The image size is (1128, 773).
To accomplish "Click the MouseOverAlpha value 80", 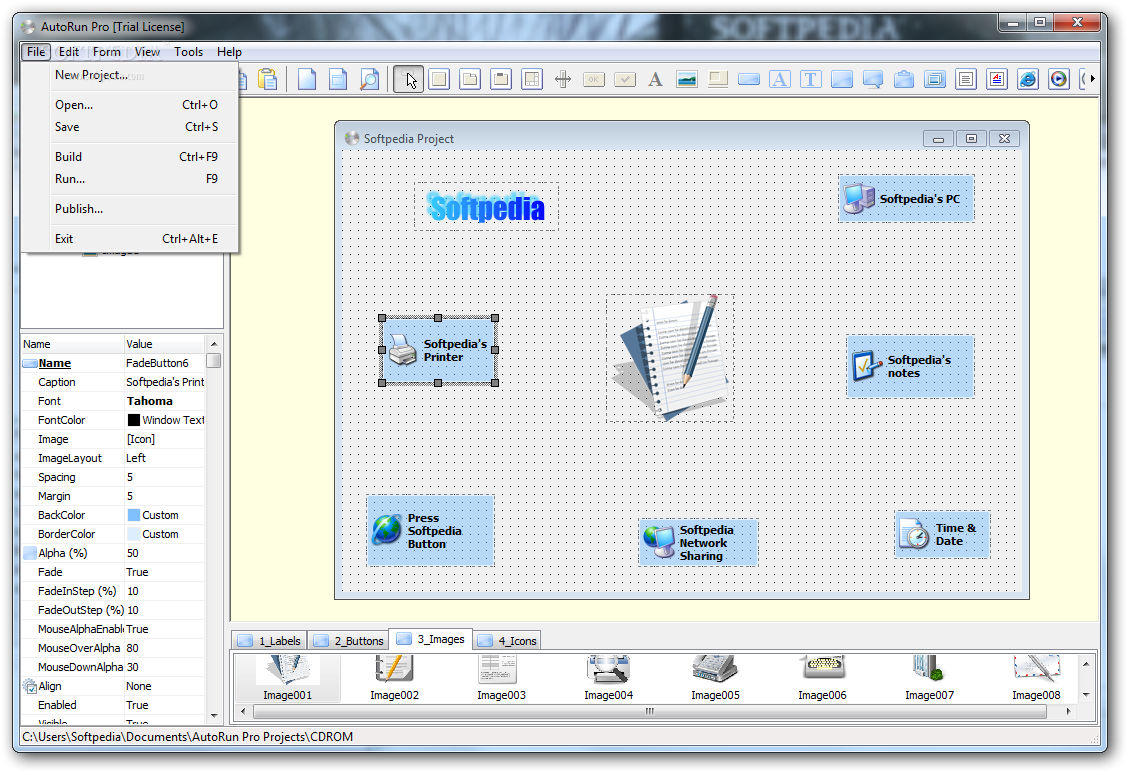I will (x=165, y=648).
